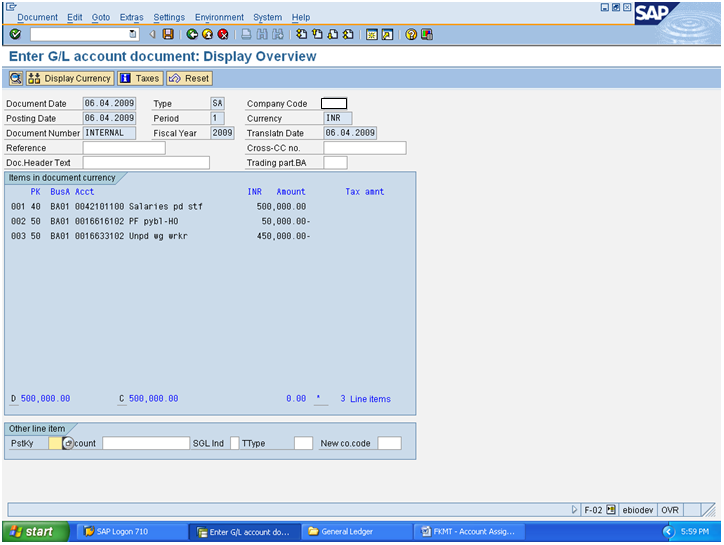The width and height of the screenshot is (724, 545).
Task: Click the yellow Help question mark icon
Action: [411, 34]
